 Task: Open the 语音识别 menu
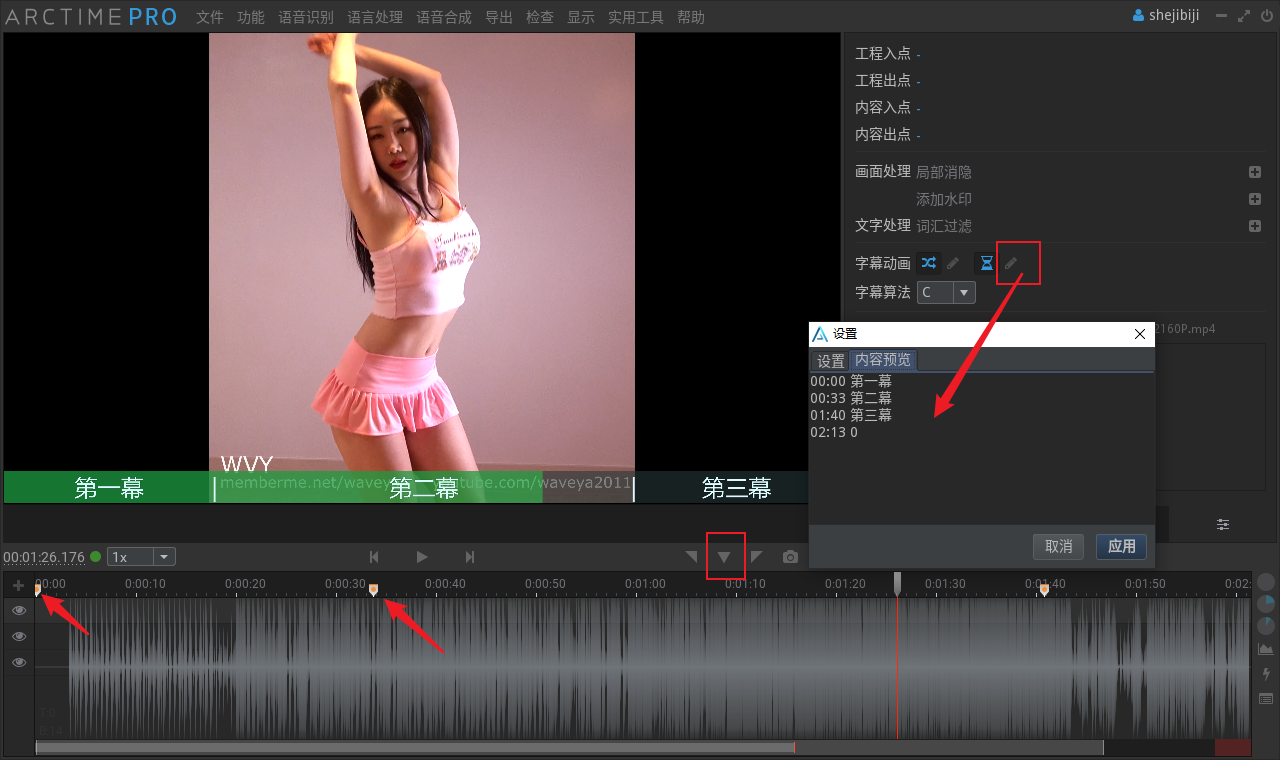[306, 17]
